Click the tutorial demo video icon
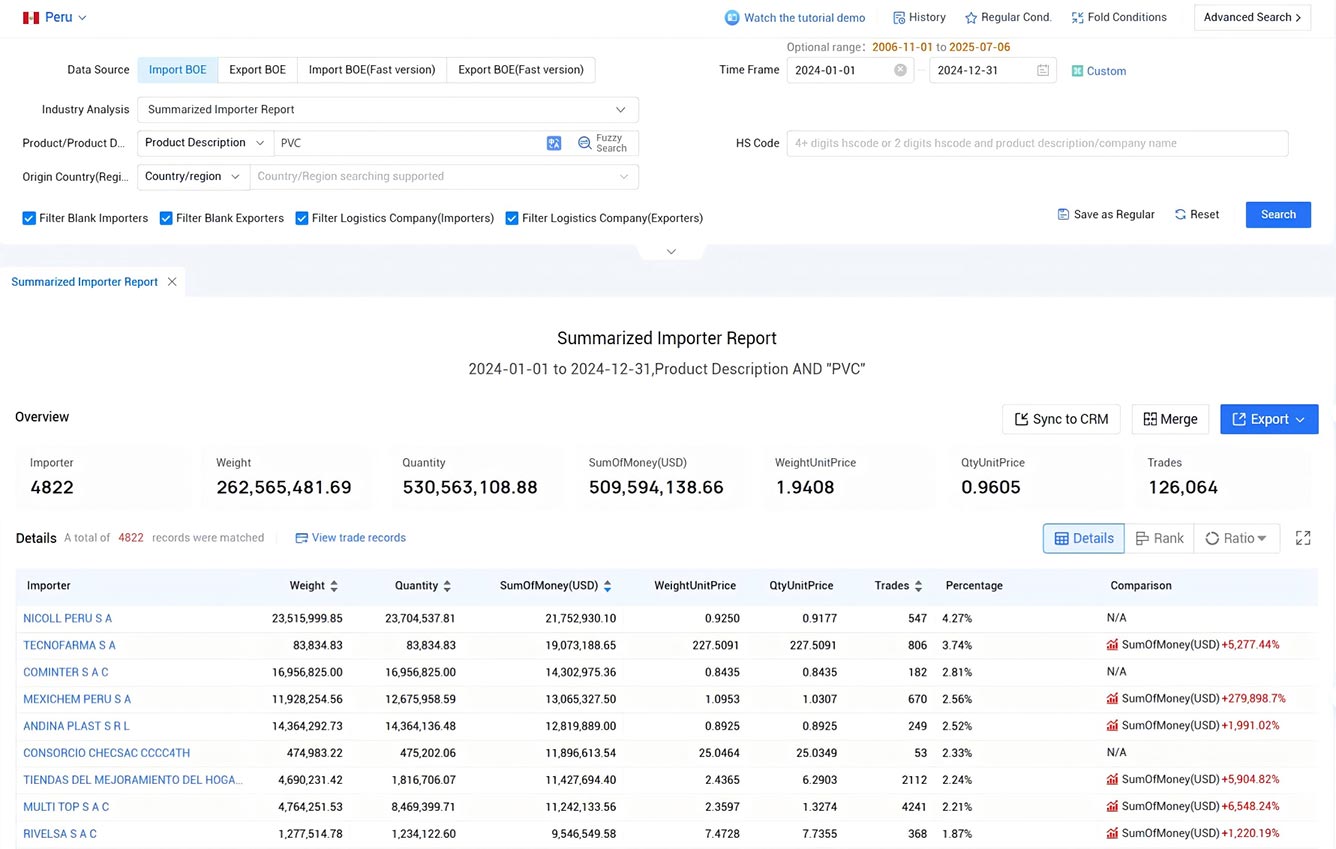 click(732, 18)
